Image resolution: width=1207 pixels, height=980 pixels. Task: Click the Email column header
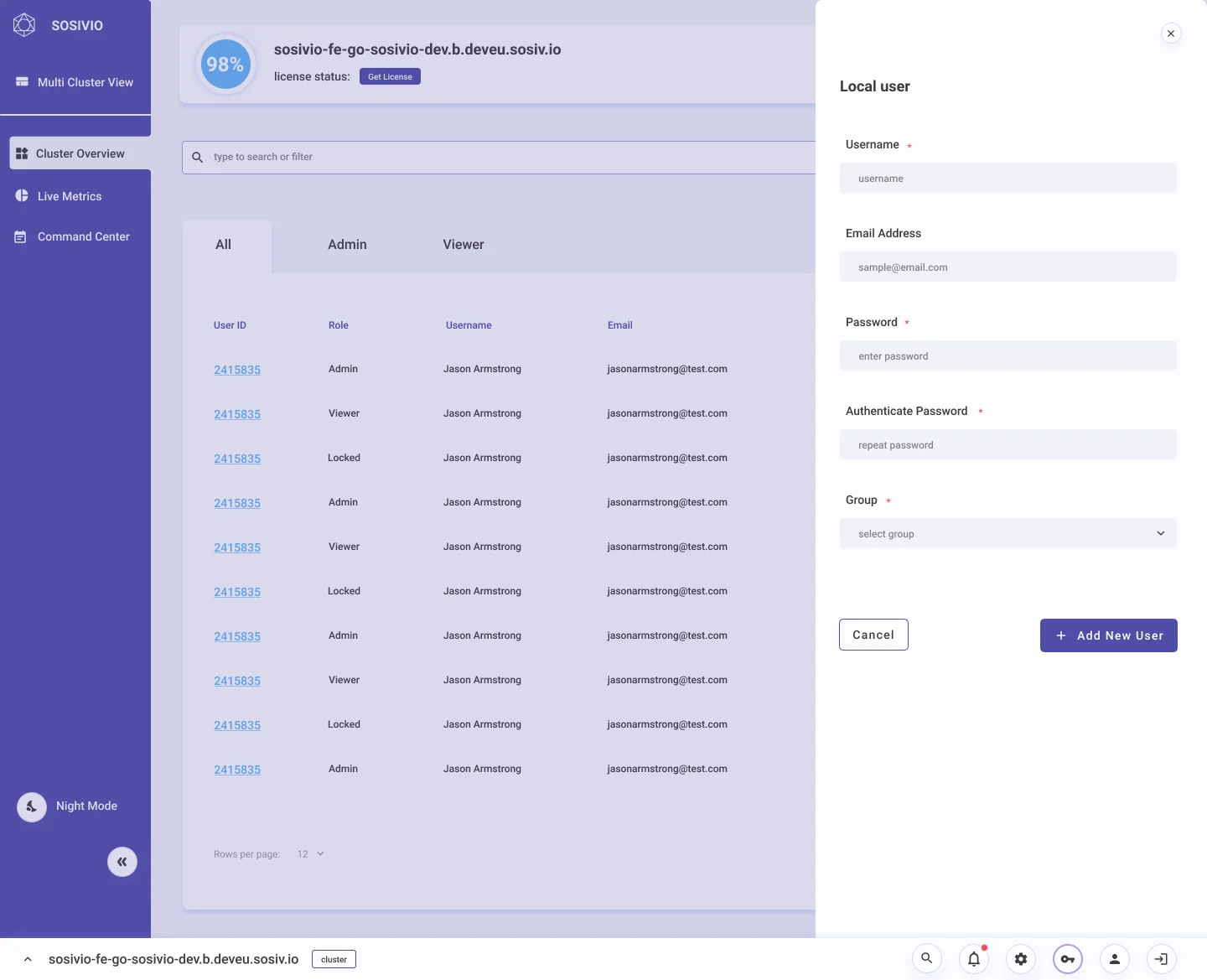[620, 325]
